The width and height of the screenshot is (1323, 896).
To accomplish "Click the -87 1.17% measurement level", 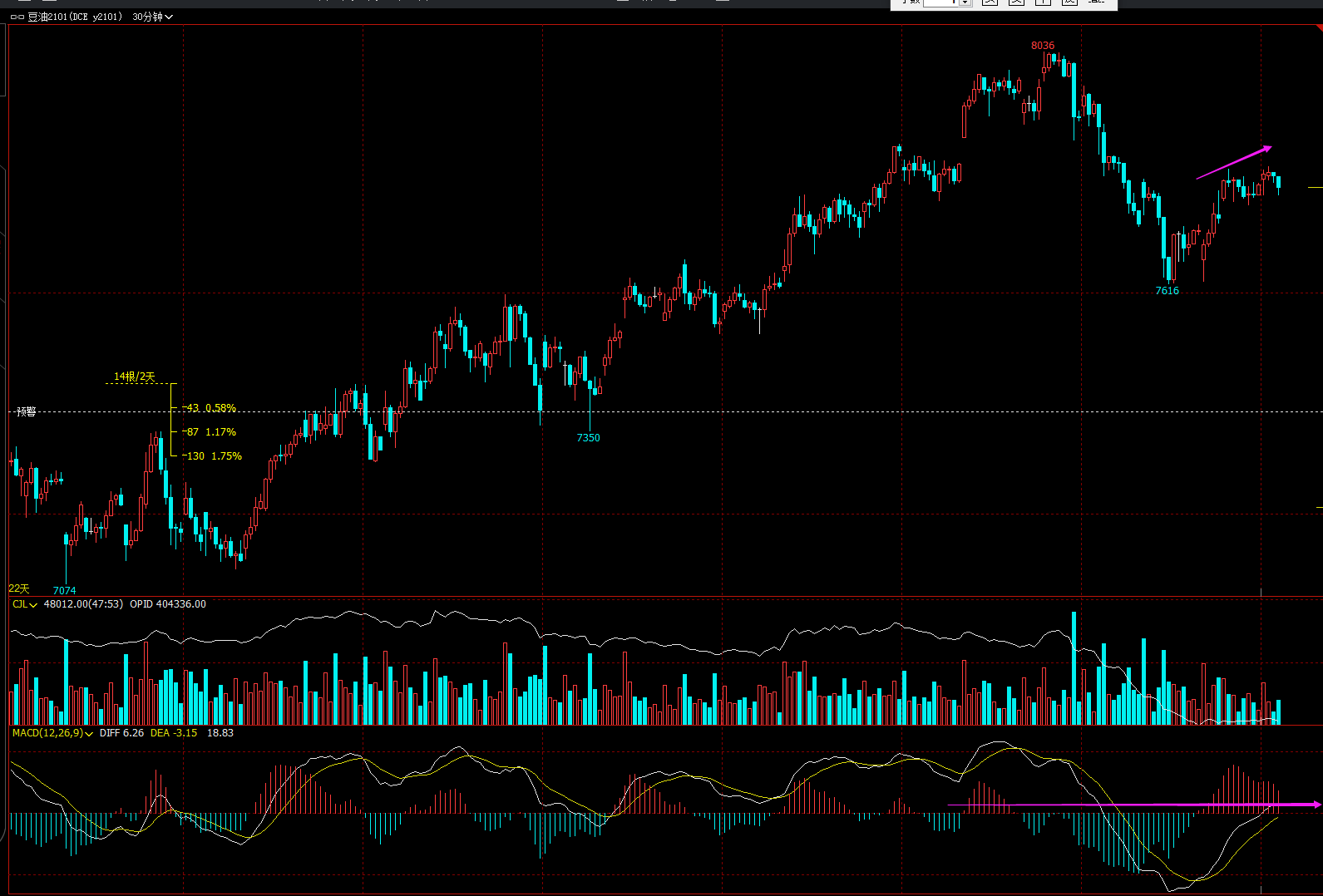I will (x=210, y=432).
